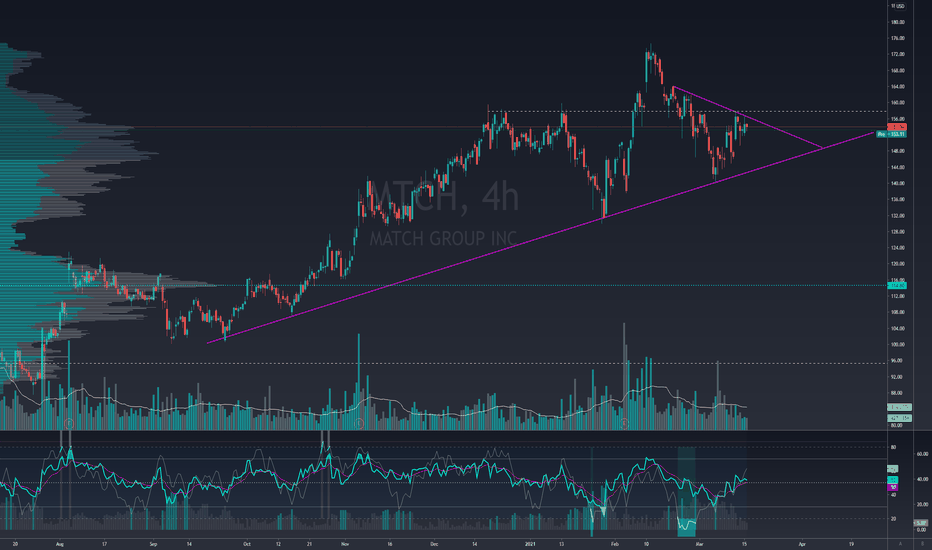Click the 172.00 price axis label

898,54
